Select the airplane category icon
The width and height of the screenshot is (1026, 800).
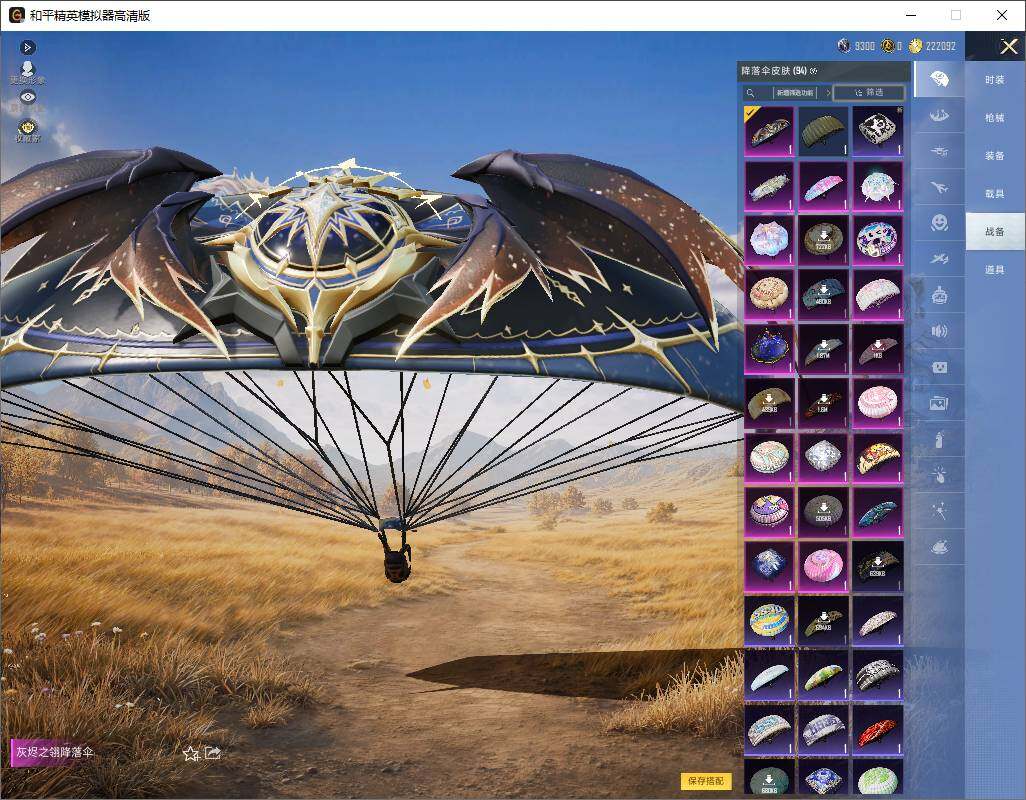pos(939,188)
